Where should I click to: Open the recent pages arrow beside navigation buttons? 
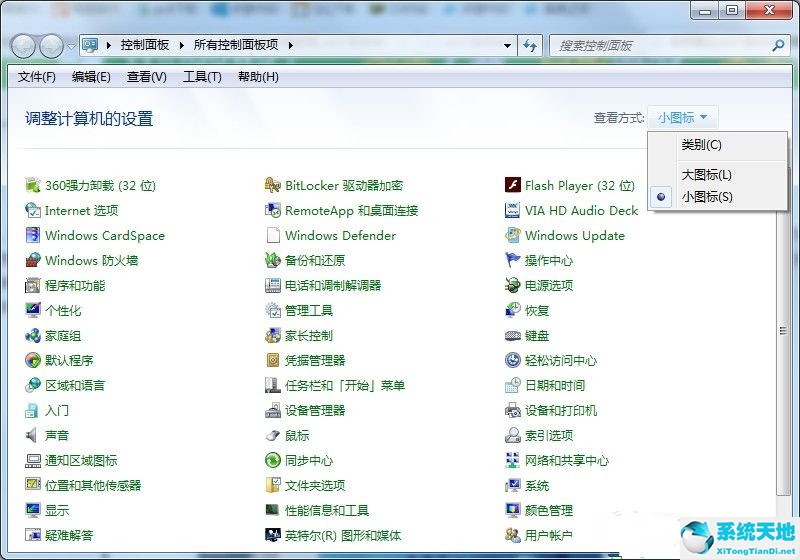coord(71,46)
